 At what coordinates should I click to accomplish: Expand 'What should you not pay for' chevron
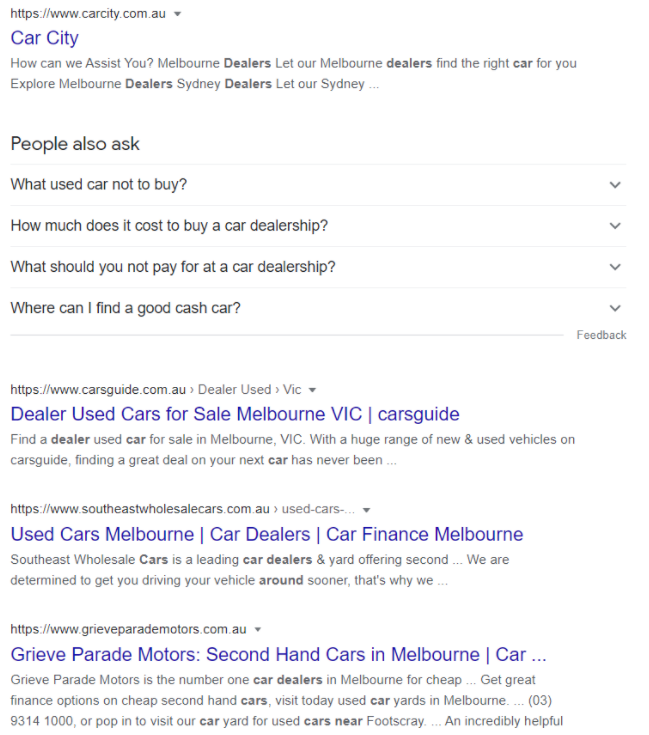(615, 267)
